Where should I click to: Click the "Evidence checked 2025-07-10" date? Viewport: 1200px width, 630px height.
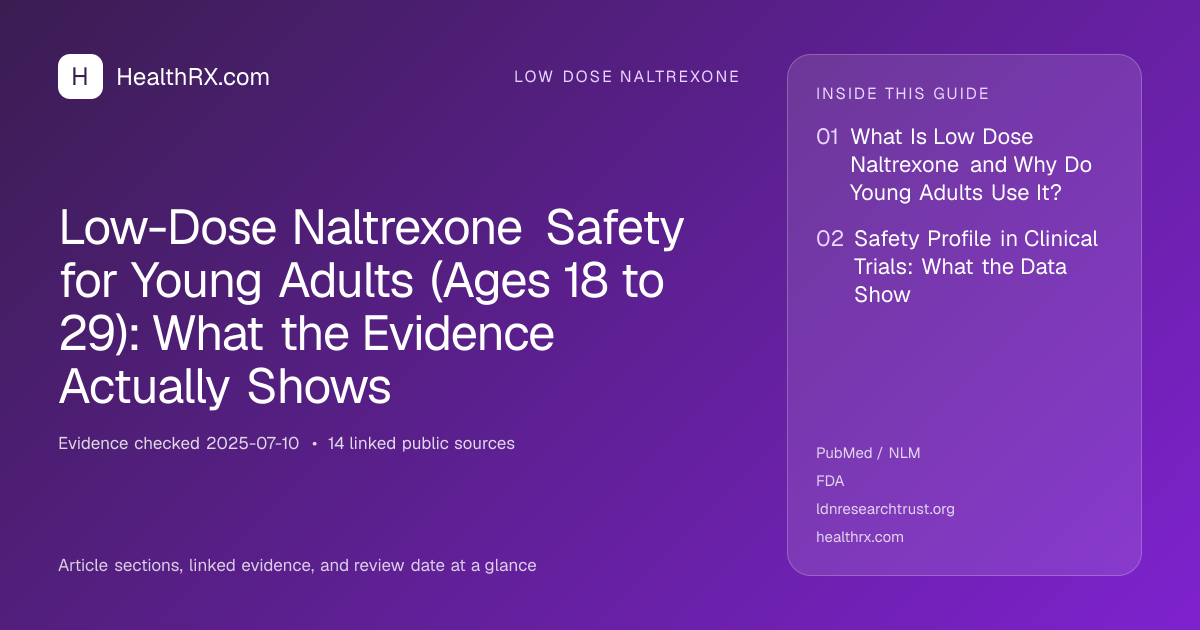pos(179,443)
